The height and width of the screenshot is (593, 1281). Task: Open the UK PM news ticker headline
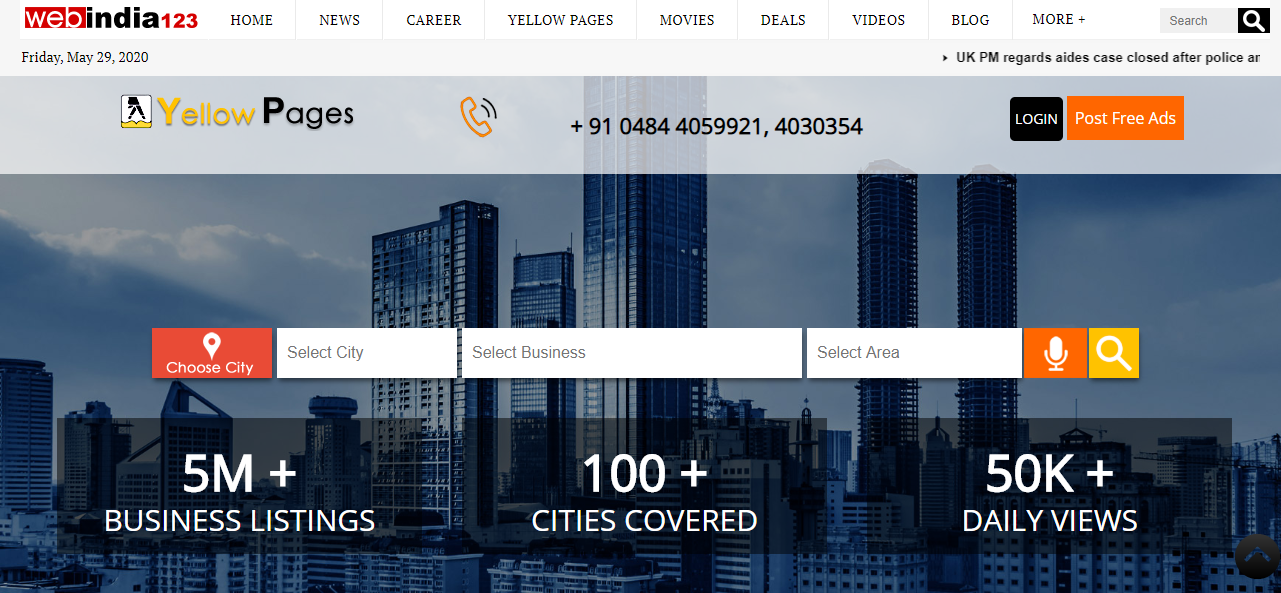click(x=1107, y=58)
